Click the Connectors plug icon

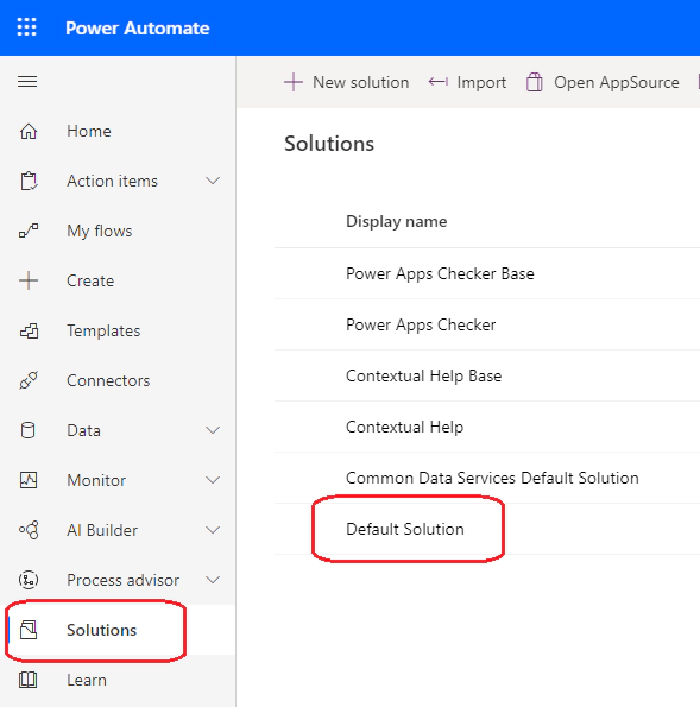pyautogui.click(x=29, y=381)
